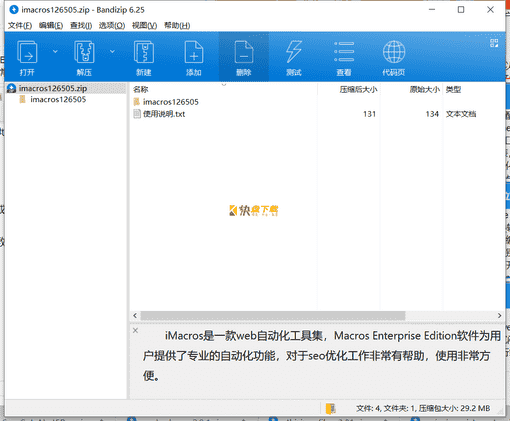Click the horizontal scrollbar right arrow

click(499, 315)
